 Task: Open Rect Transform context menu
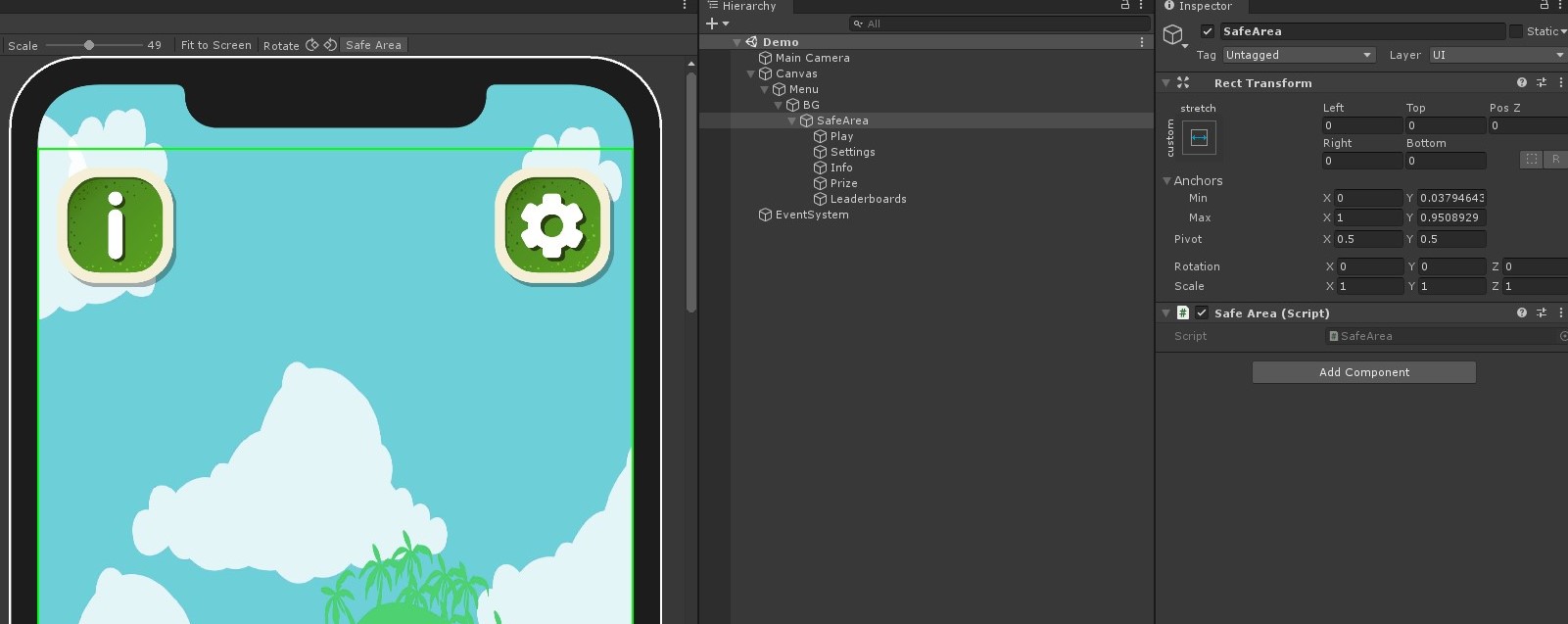click(x=1560, y=83)
